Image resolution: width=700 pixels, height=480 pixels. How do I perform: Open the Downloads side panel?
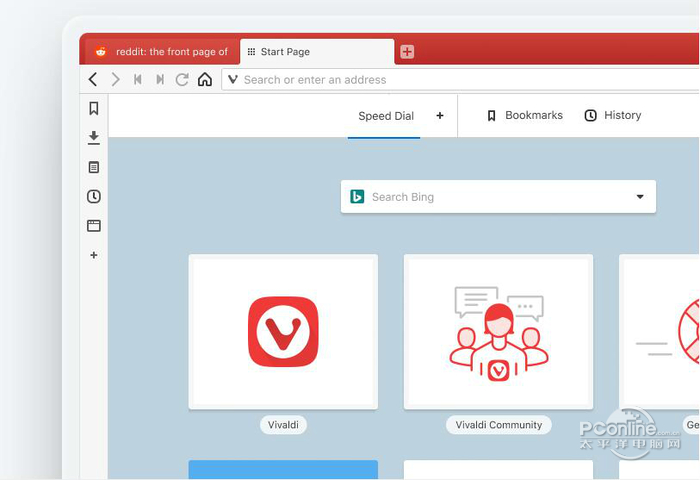click(94, 138)
